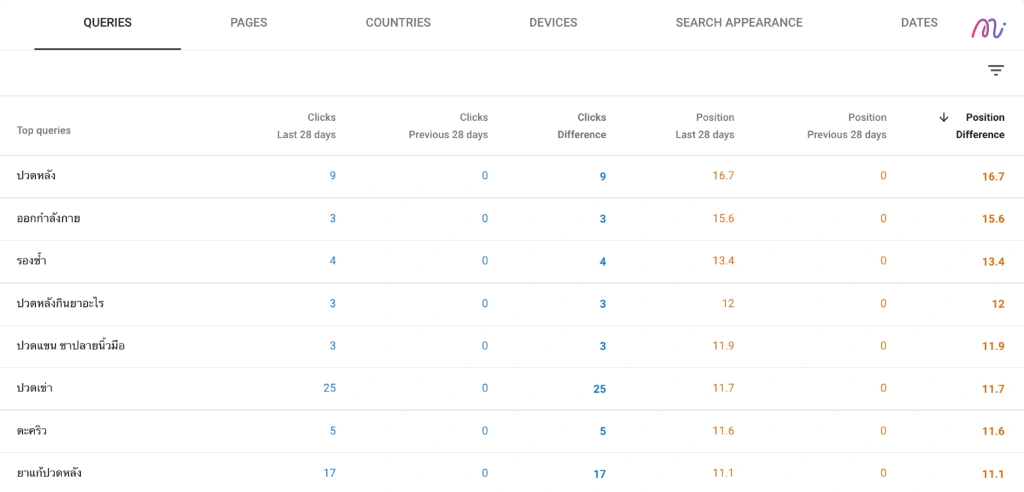Click the Clicks Previous 28 days header
This screenshot has width=1024, height=492.
pyautogui.click(x=448, y=126)
